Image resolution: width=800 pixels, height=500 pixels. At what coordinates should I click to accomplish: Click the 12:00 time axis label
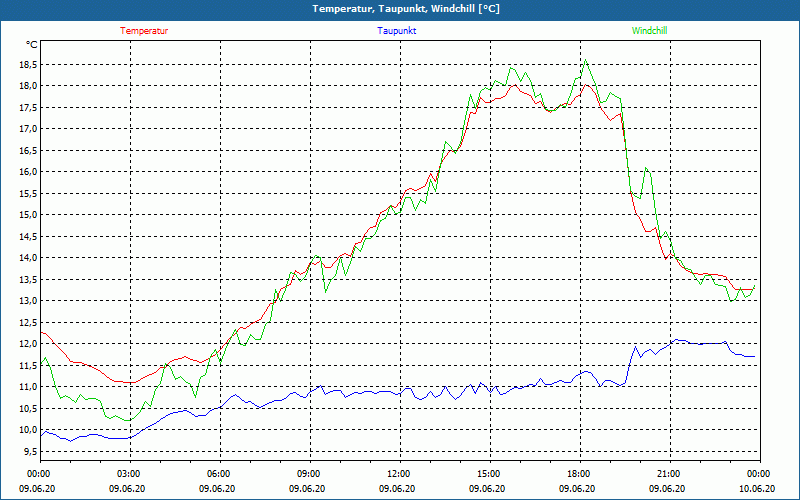click(400, 473)
